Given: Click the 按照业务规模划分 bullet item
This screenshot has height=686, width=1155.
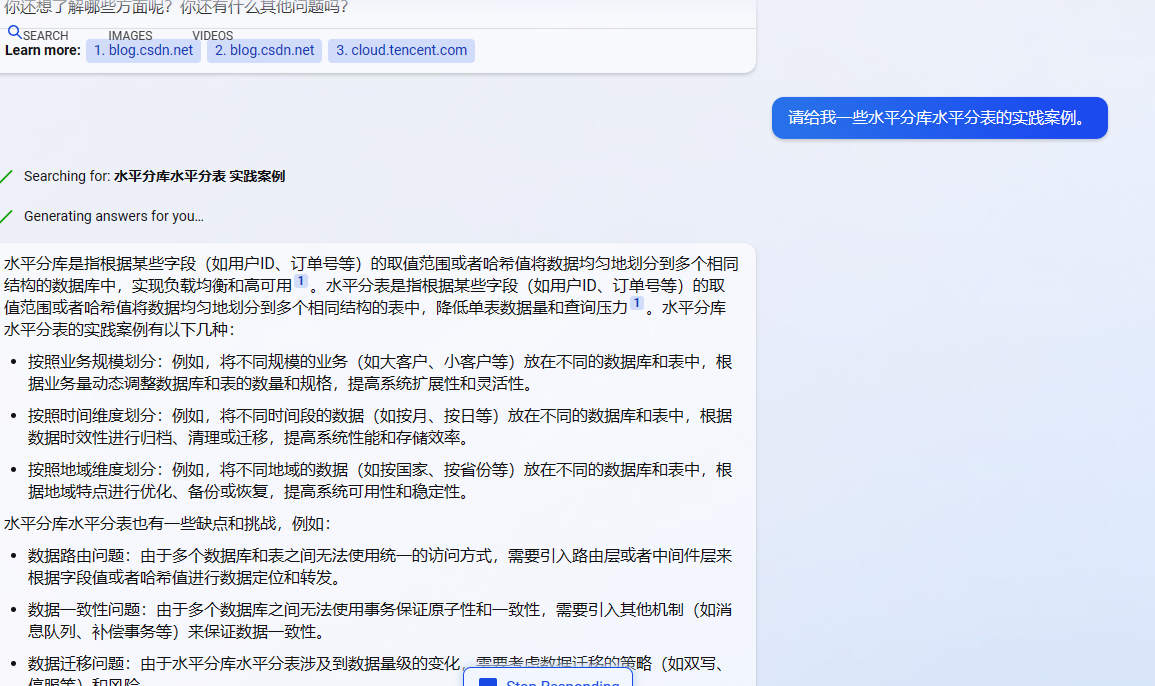Looking at the screenshot, I should (380, 372).
